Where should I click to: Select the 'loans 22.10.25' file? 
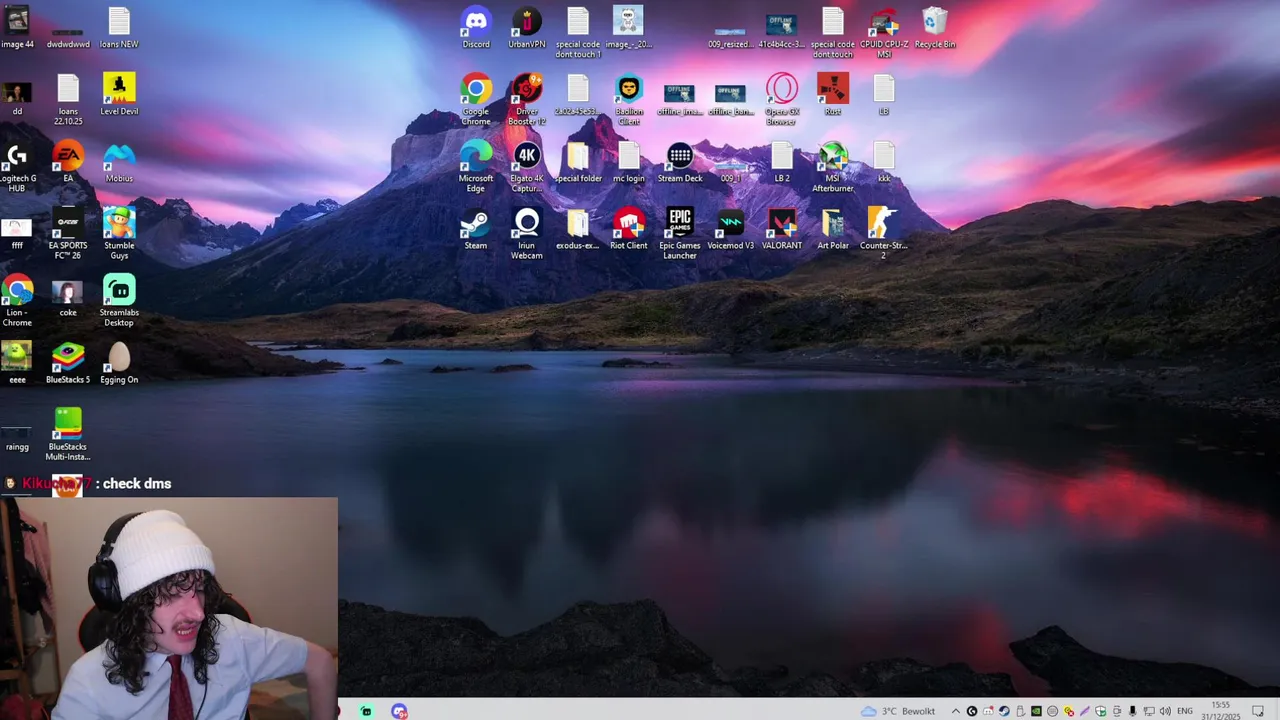68,99
